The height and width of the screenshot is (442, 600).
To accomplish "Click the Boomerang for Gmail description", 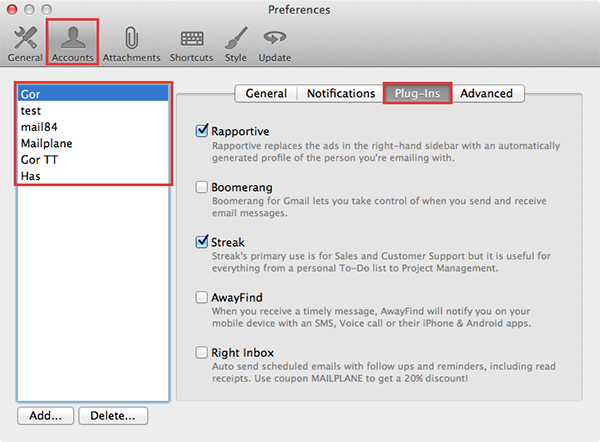I will click(379, 207).
